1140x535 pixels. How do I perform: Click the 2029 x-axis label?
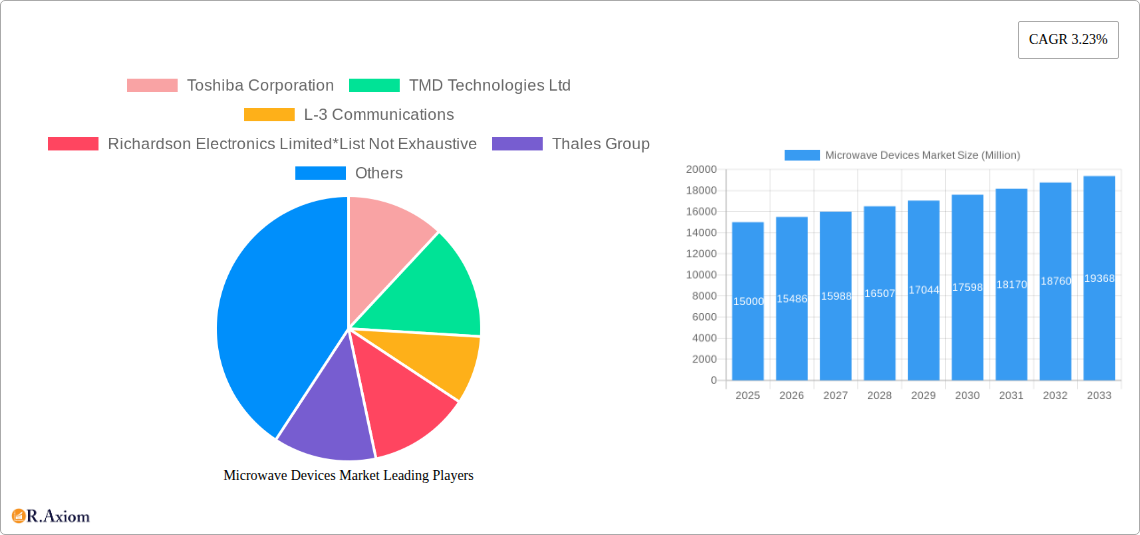[x=923, y=395]
